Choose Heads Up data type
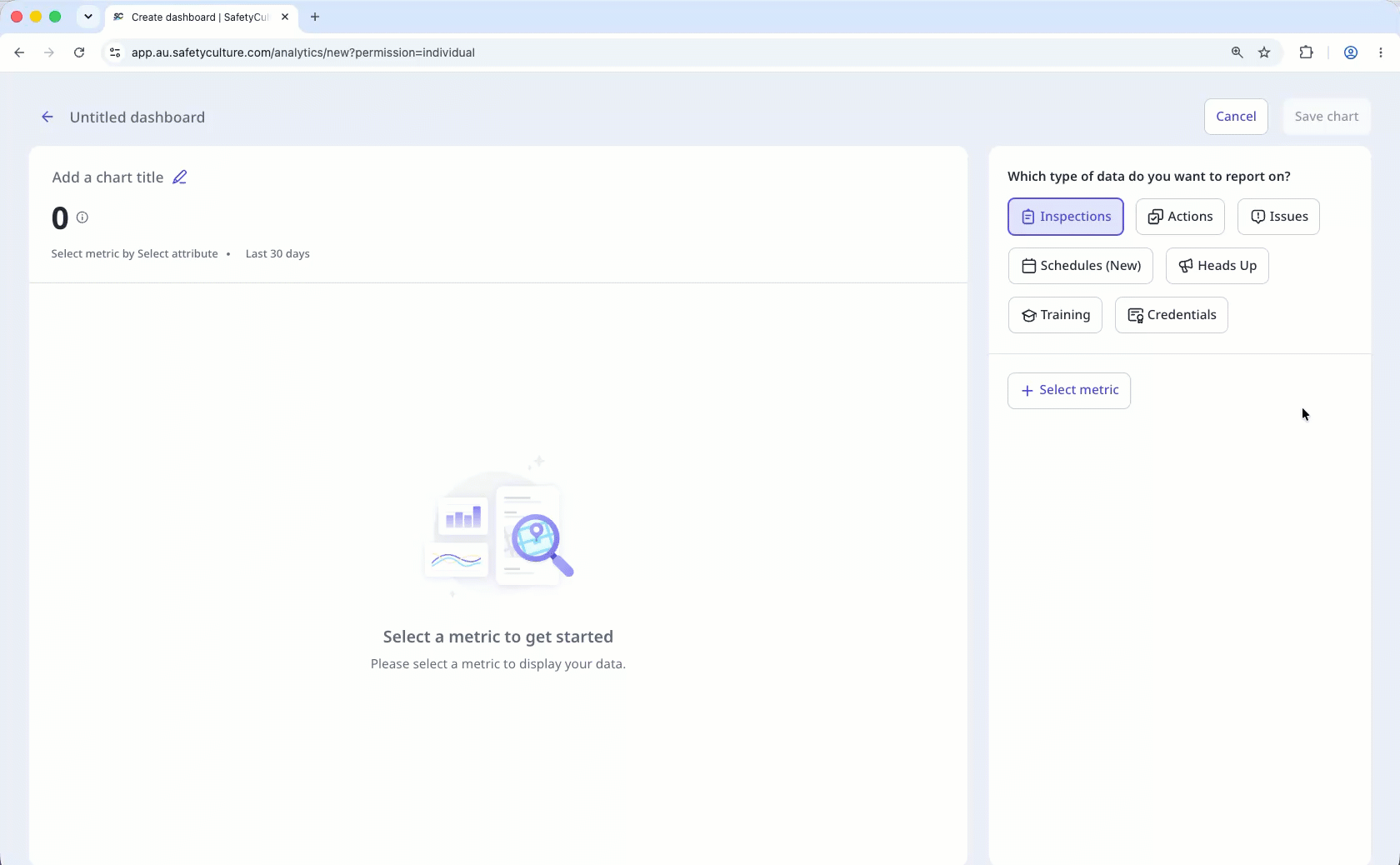Image resolution: width=1400 pixels, height=865 pixels. click(1217, 266)
